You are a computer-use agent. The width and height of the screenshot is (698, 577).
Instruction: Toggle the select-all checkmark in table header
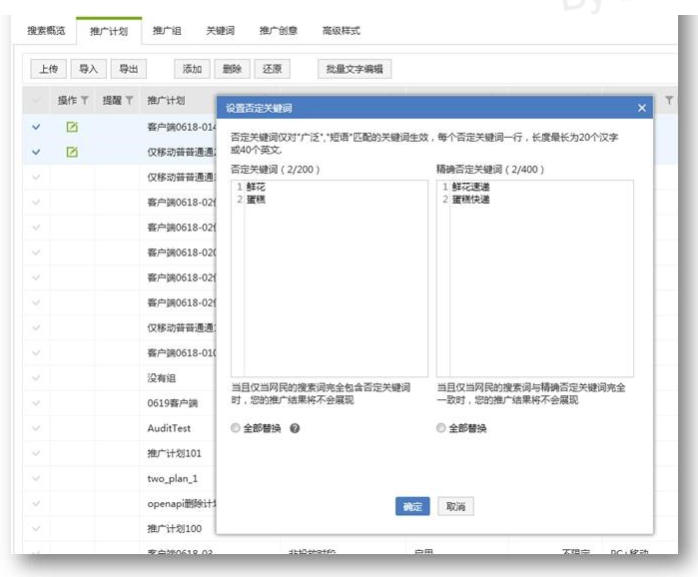point(36,101)
